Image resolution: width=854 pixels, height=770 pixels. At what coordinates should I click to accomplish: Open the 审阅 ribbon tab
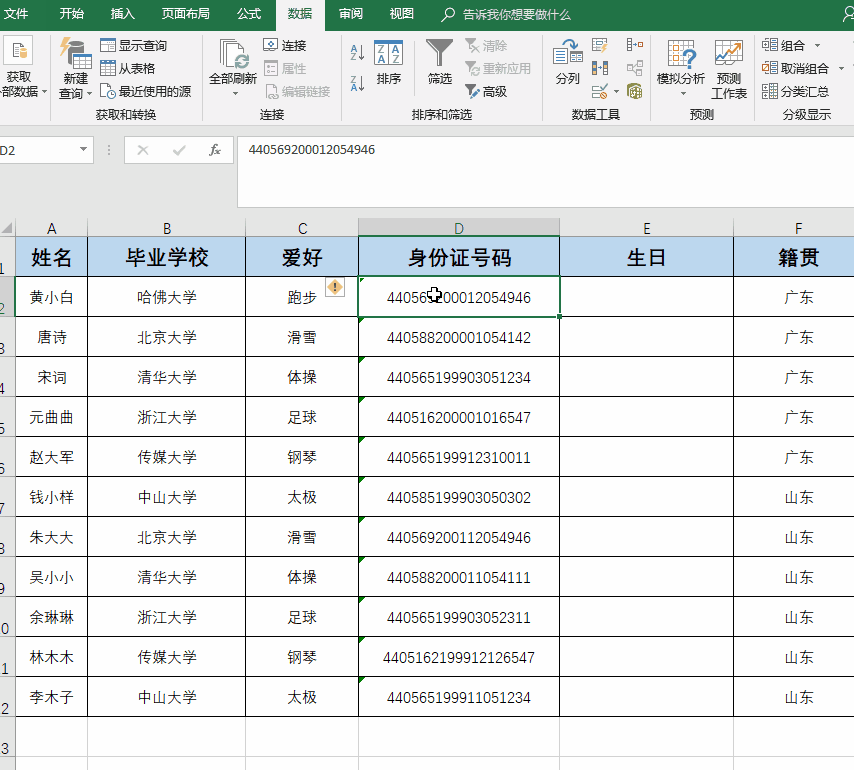click(x=350, y=15)
